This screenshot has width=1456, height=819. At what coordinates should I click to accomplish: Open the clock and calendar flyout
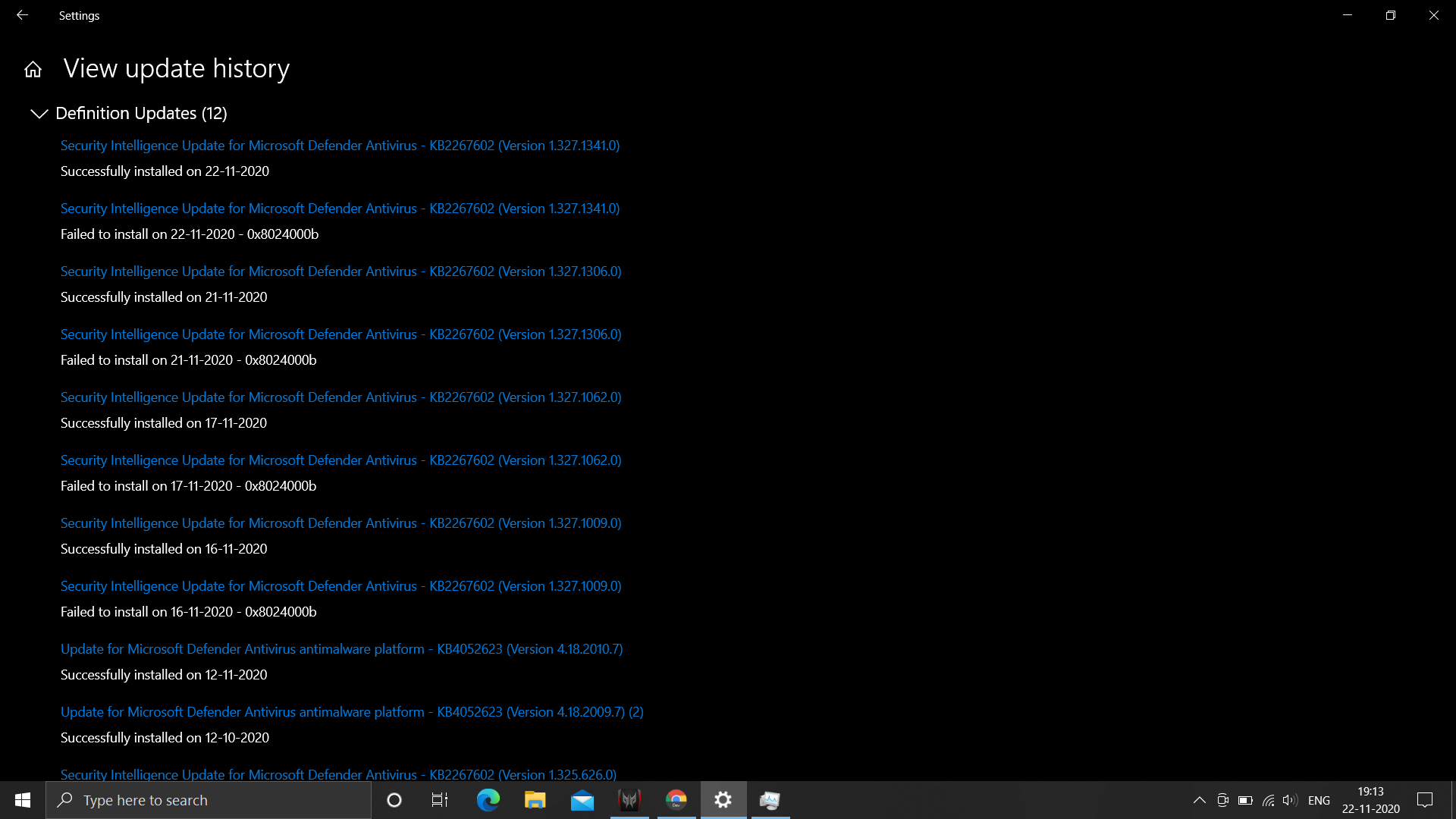1371,800
